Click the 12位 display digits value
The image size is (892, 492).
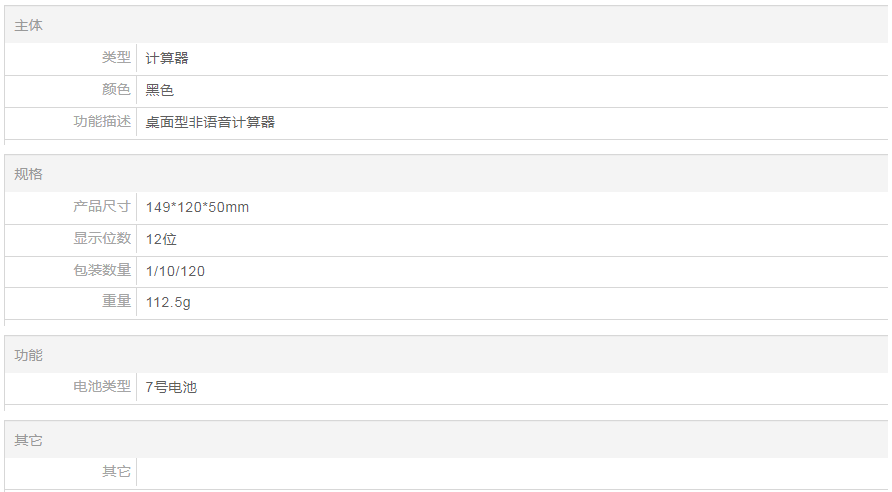tap(161, 239)
